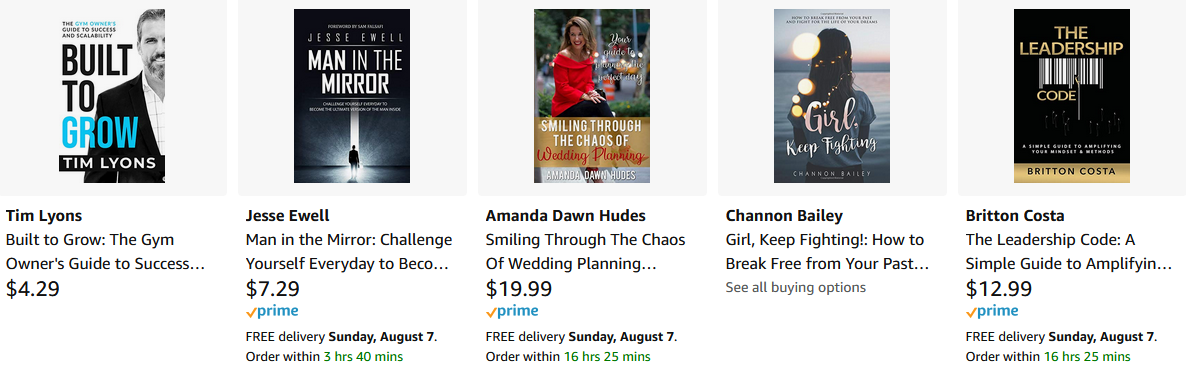The image size is (1186, 381).
Task: Open The Leadership Code title link
Action: 1070,252
